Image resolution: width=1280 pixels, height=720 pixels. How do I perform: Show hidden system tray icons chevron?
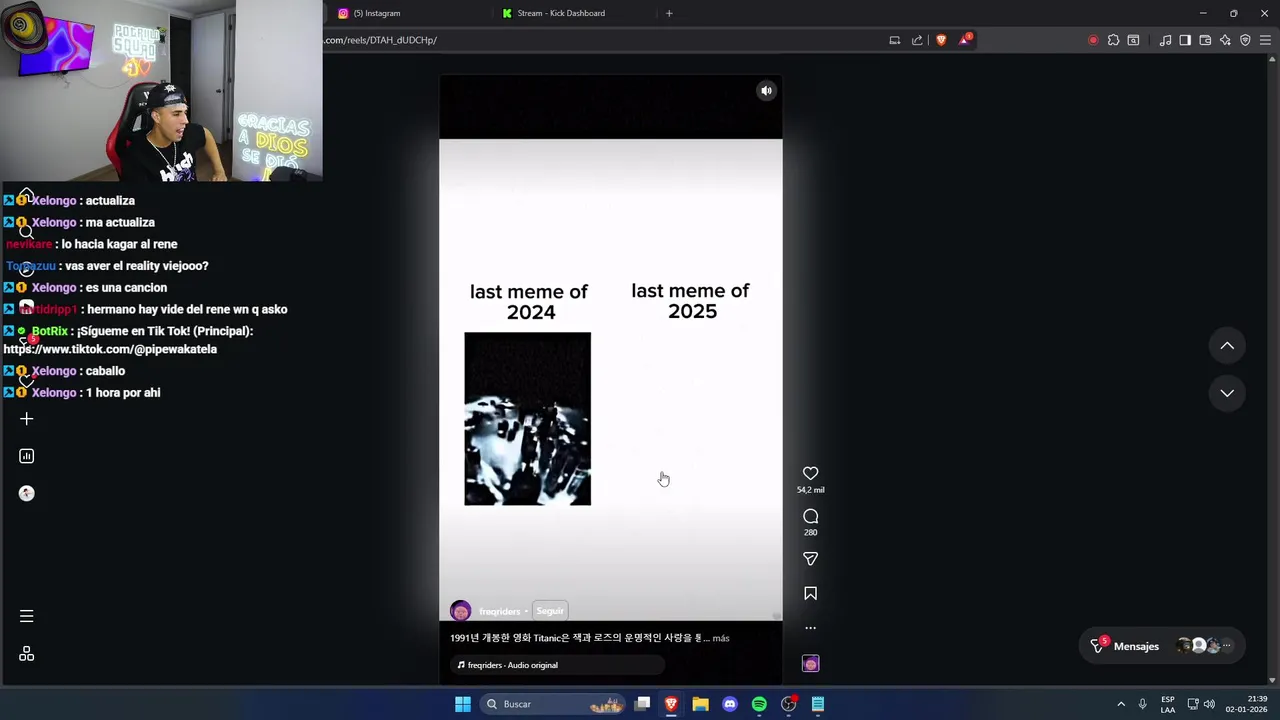tap(1121, 704)
